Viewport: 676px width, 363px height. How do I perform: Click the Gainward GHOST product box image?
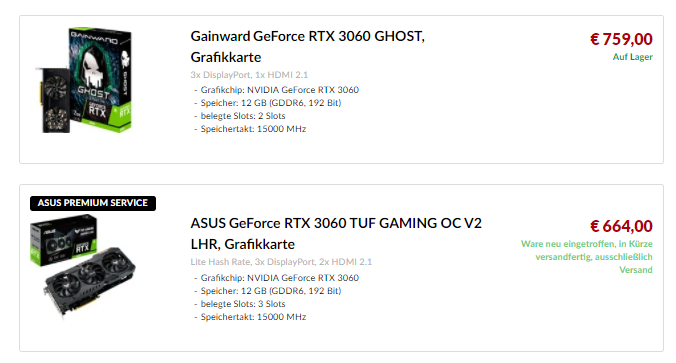84,80
